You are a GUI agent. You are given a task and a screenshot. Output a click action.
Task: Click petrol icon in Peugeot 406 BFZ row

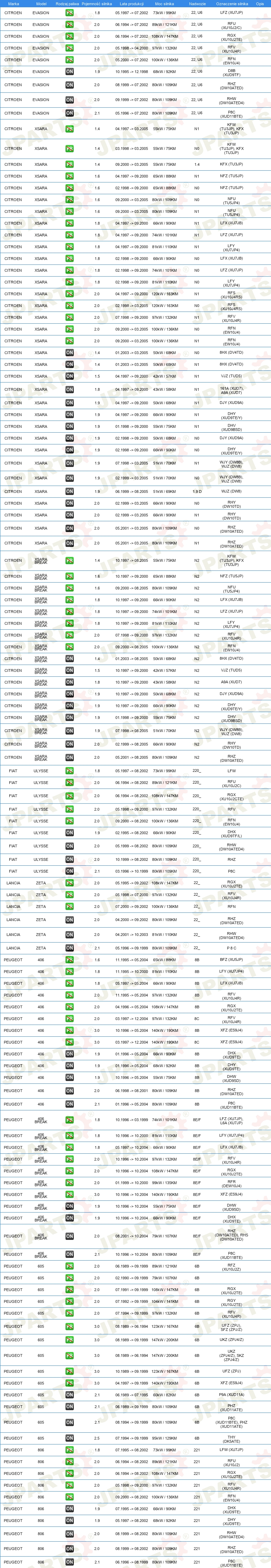(x=69, y=960)
